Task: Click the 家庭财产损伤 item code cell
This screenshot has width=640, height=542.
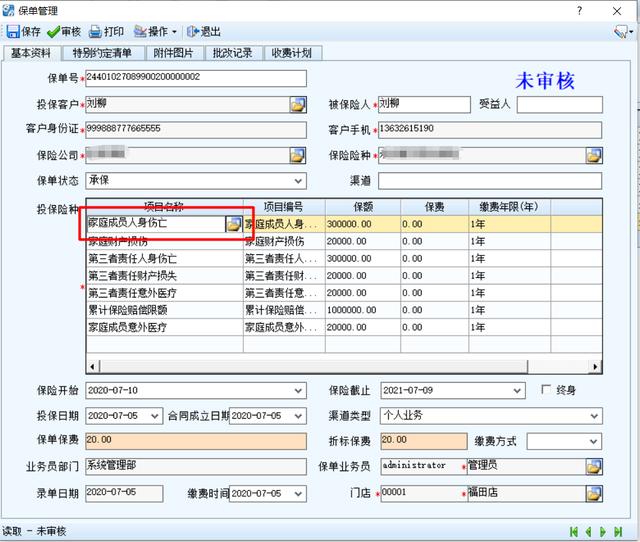Action: click(x=284, y=241)
